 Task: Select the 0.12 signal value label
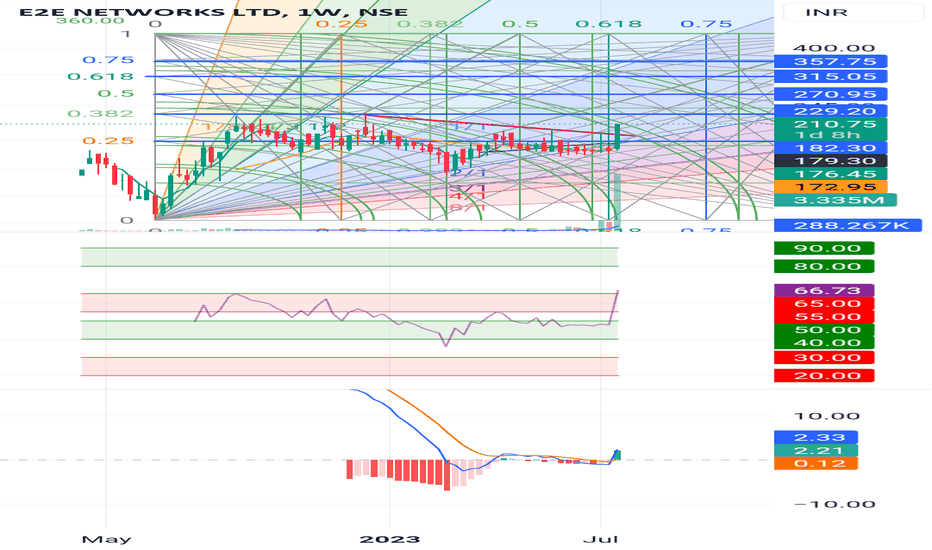[816, 464]
